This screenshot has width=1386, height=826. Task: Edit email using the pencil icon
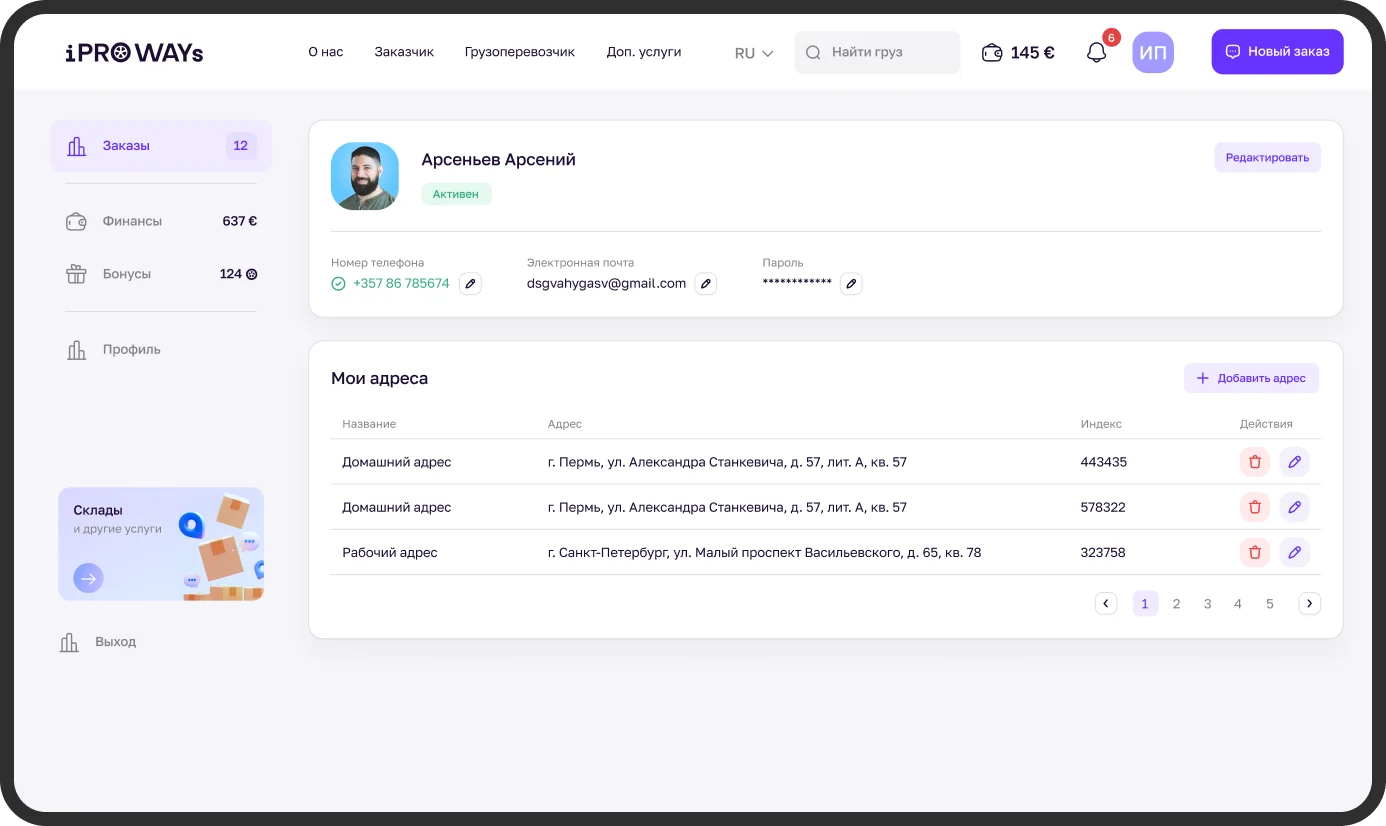click(706, 284)
